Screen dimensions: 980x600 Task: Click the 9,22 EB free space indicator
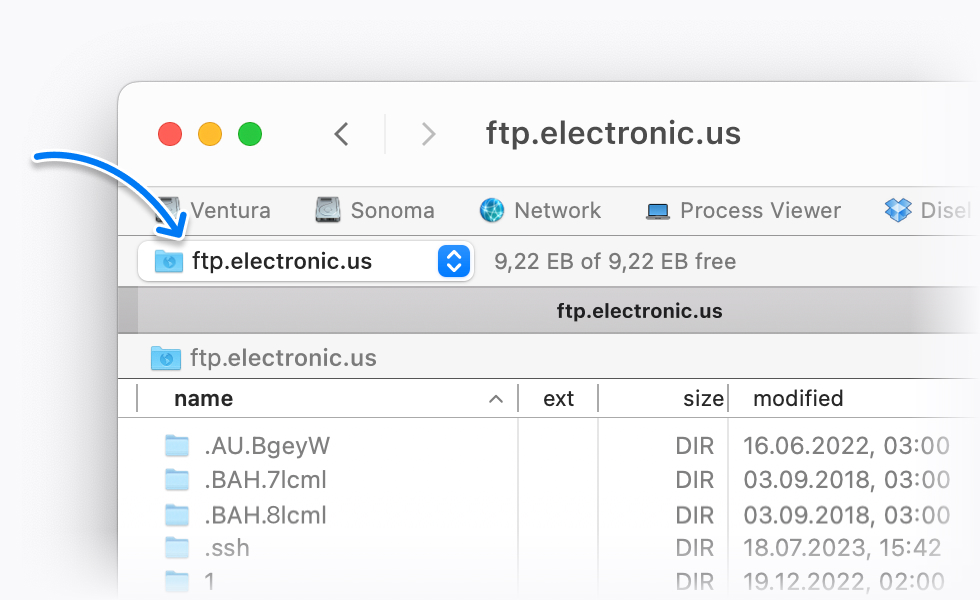[x=616, y=260]
